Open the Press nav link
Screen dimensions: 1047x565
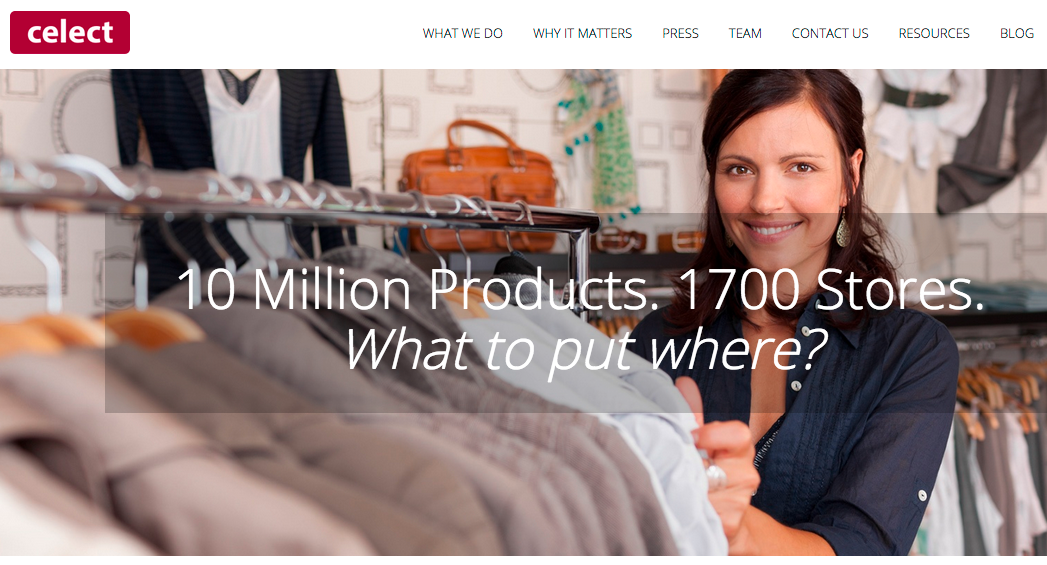pyautogui.click(x=680, y=33)
